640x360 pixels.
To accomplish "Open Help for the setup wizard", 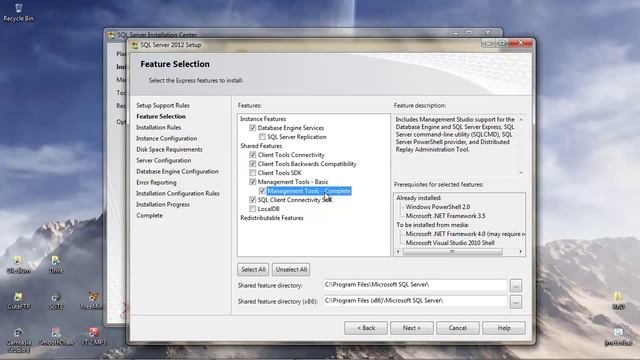I will (x=504, y=328).
